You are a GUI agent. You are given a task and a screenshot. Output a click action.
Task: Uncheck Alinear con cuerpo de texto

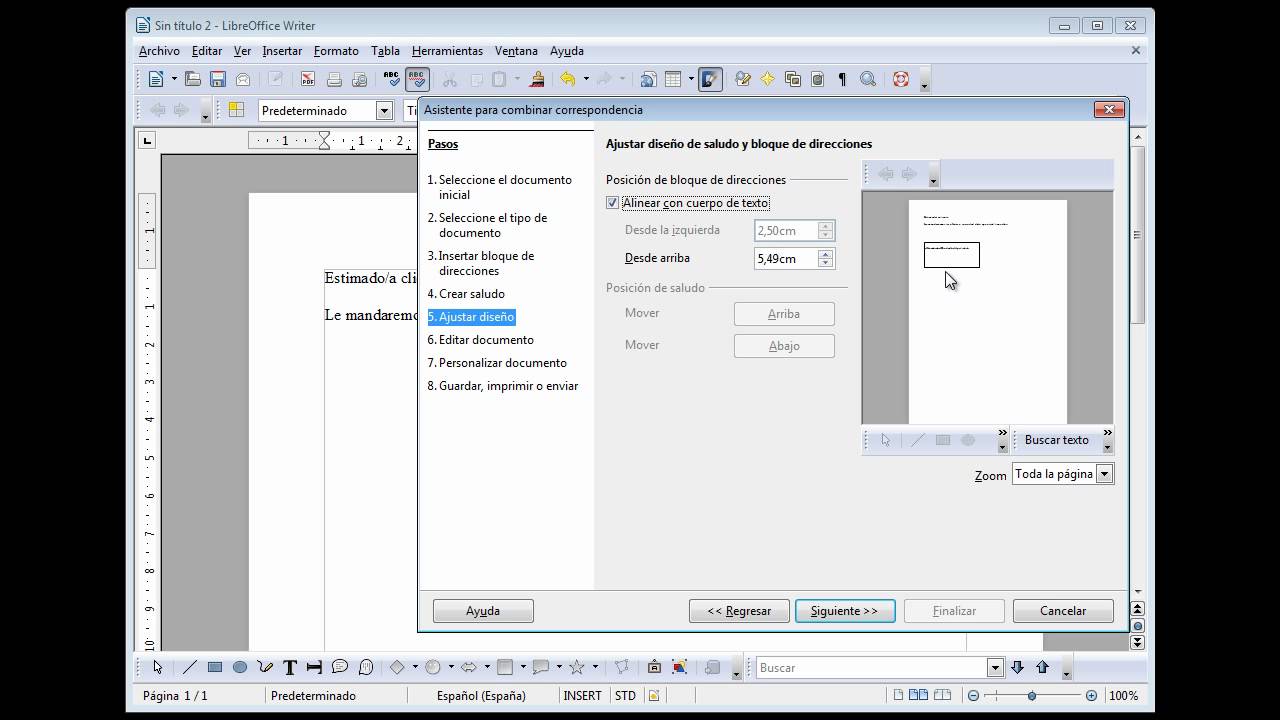click(x=612, y=203)
